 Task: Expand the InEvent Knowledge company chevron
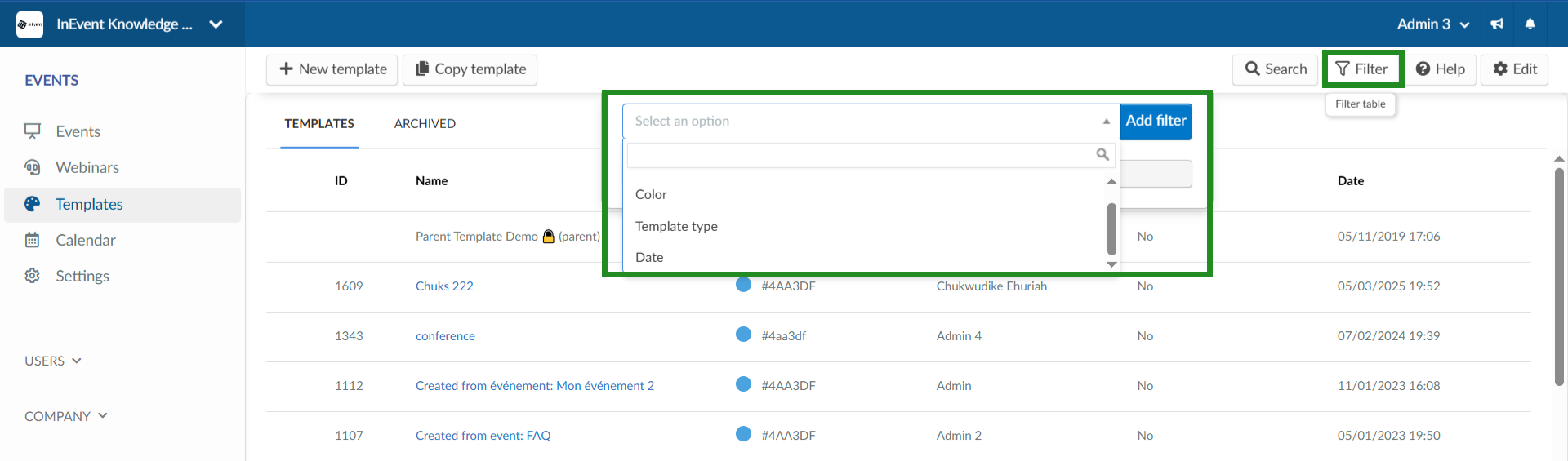tap(216, 24)
